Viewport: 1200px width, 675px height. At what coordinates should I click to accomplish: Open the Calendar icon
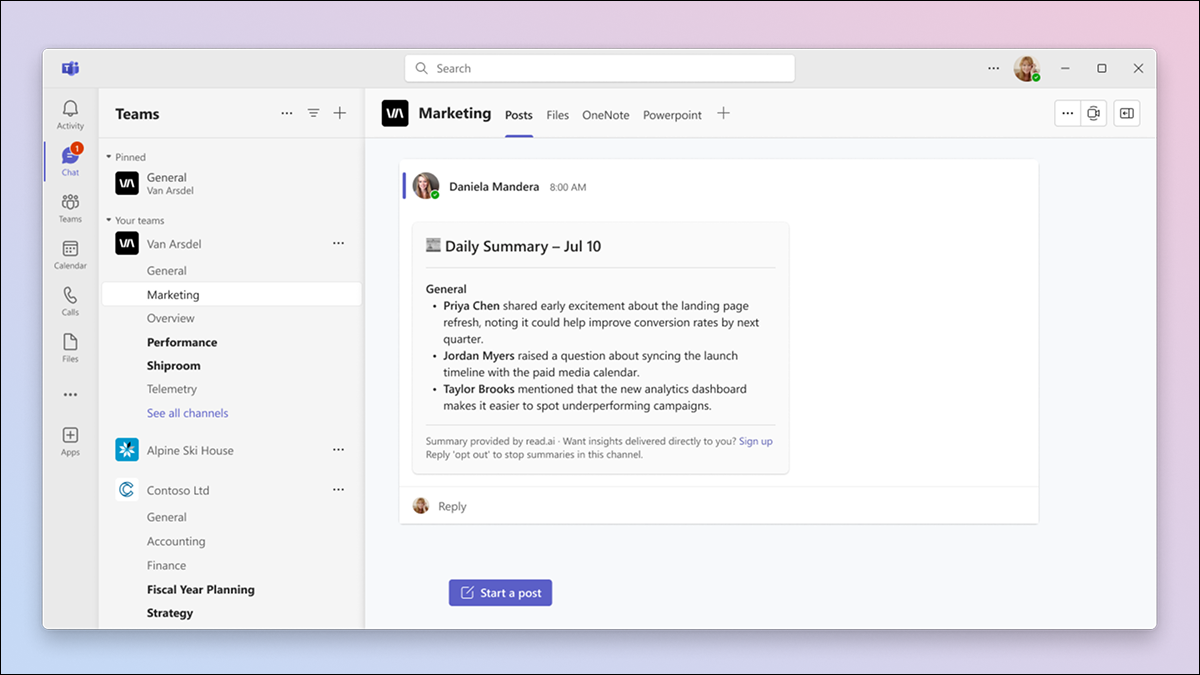(x=70, y=255)
